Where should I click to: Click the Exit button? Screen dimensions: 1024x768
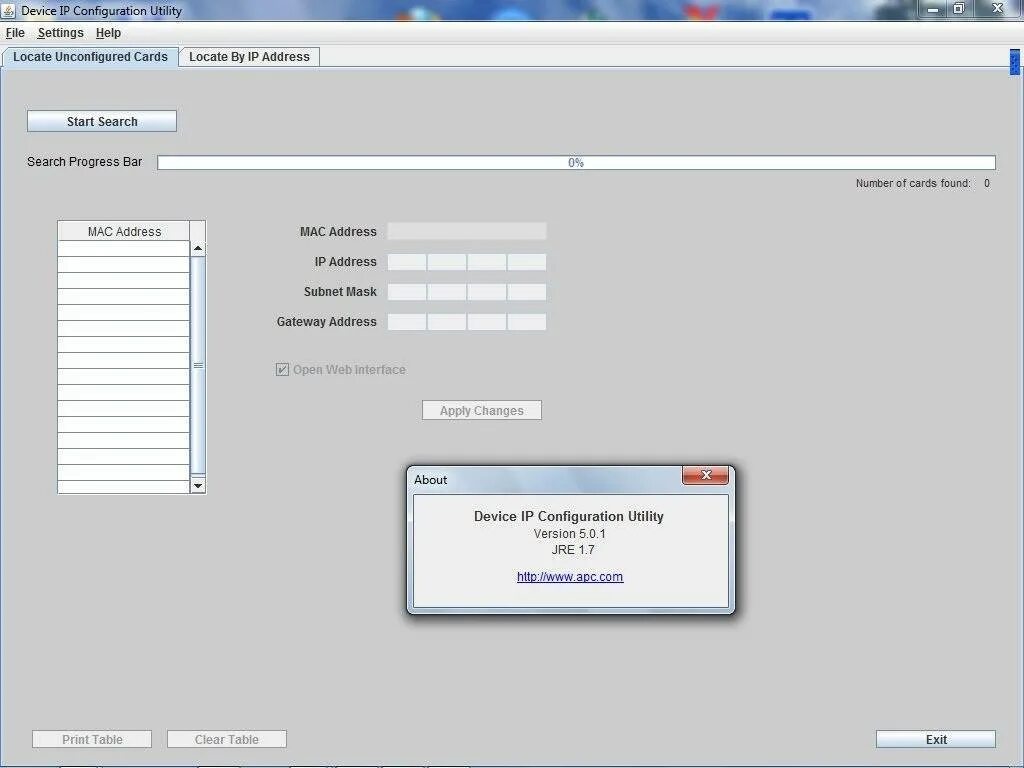pos(936,739)
